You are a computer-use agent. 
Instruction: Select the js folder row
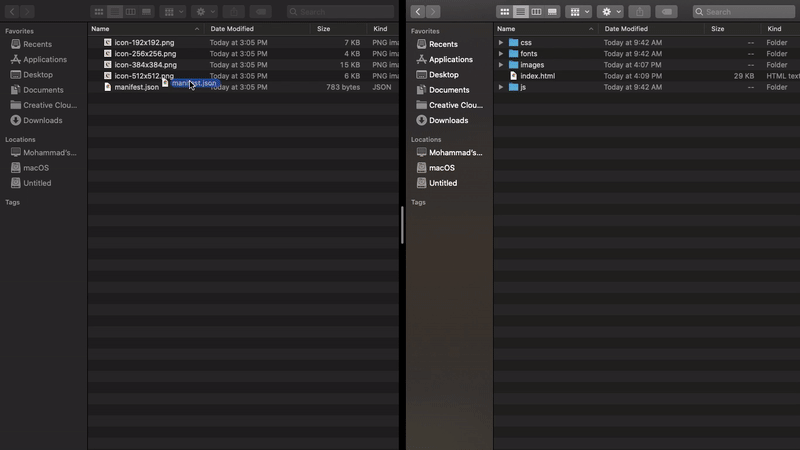click(x=647, y=87)
